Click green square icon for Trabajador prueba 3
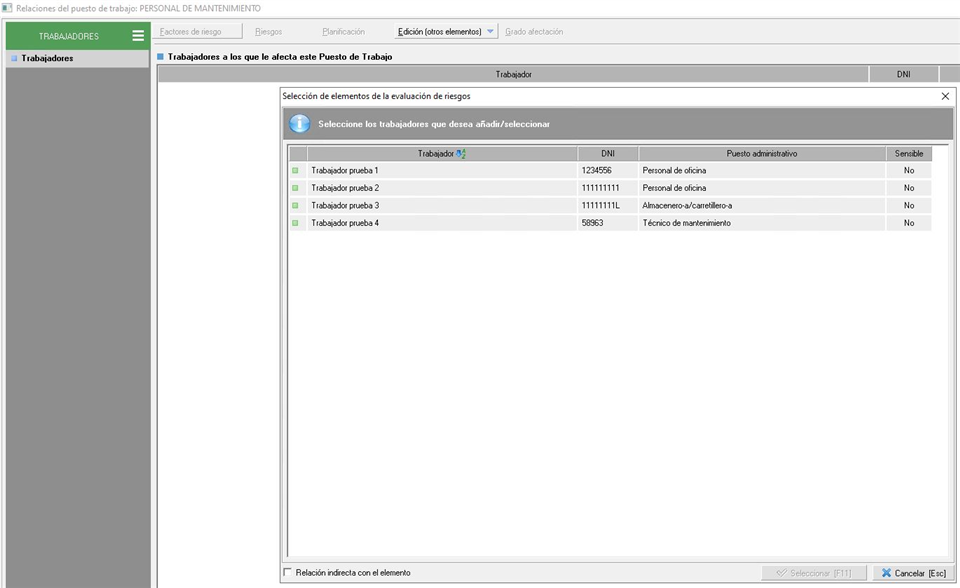Viewport: 960px width, 588px height. pyautogui.click(x=295, y=205)
